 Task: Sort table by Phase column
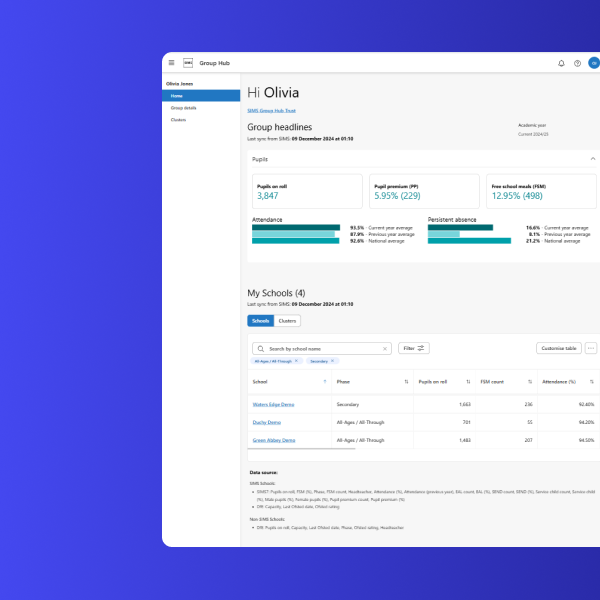point(406,381)
